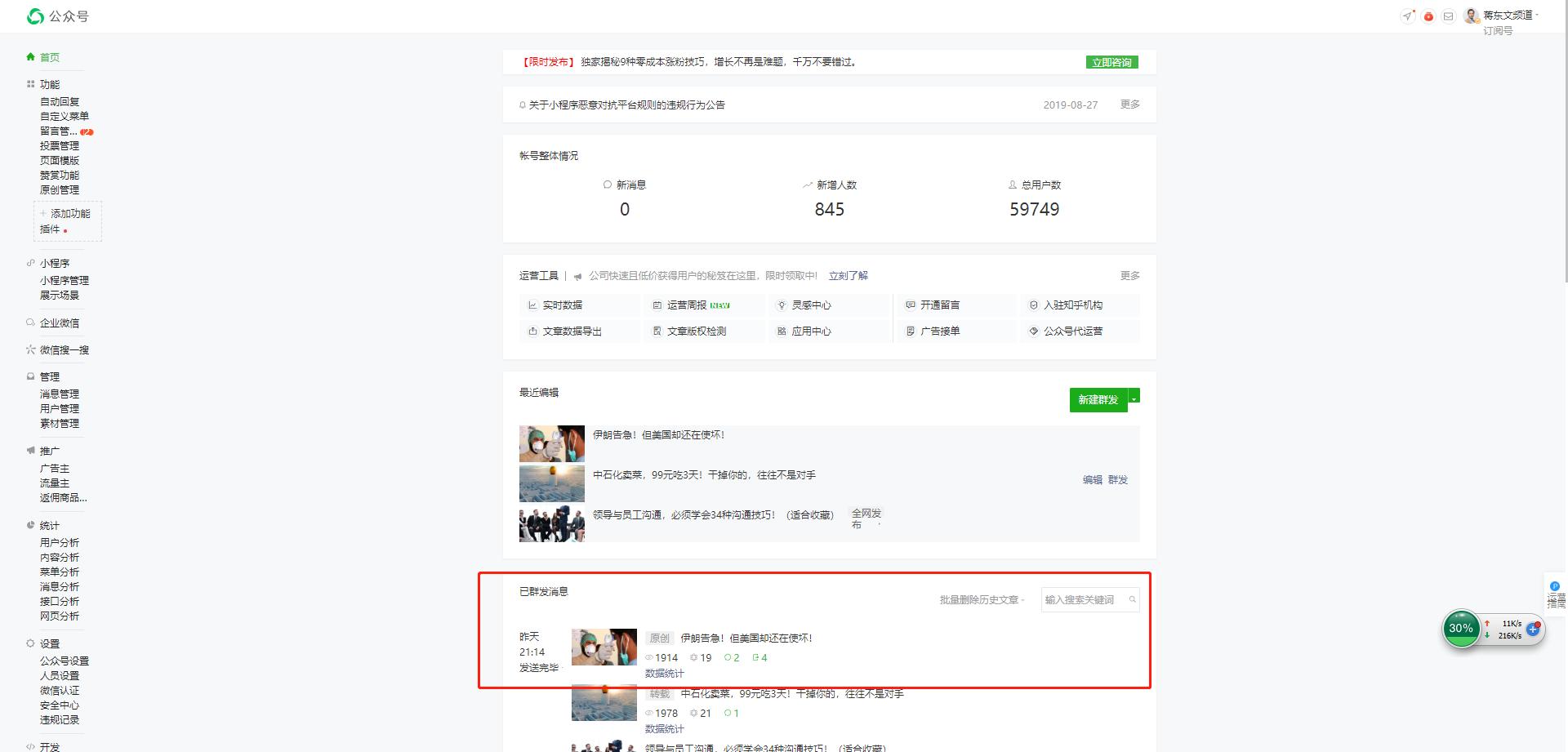This screenshot has width=1568, height=752.
Task: Open 数据统计 for the 伊朗告急 article
Action: pos(664,674)
